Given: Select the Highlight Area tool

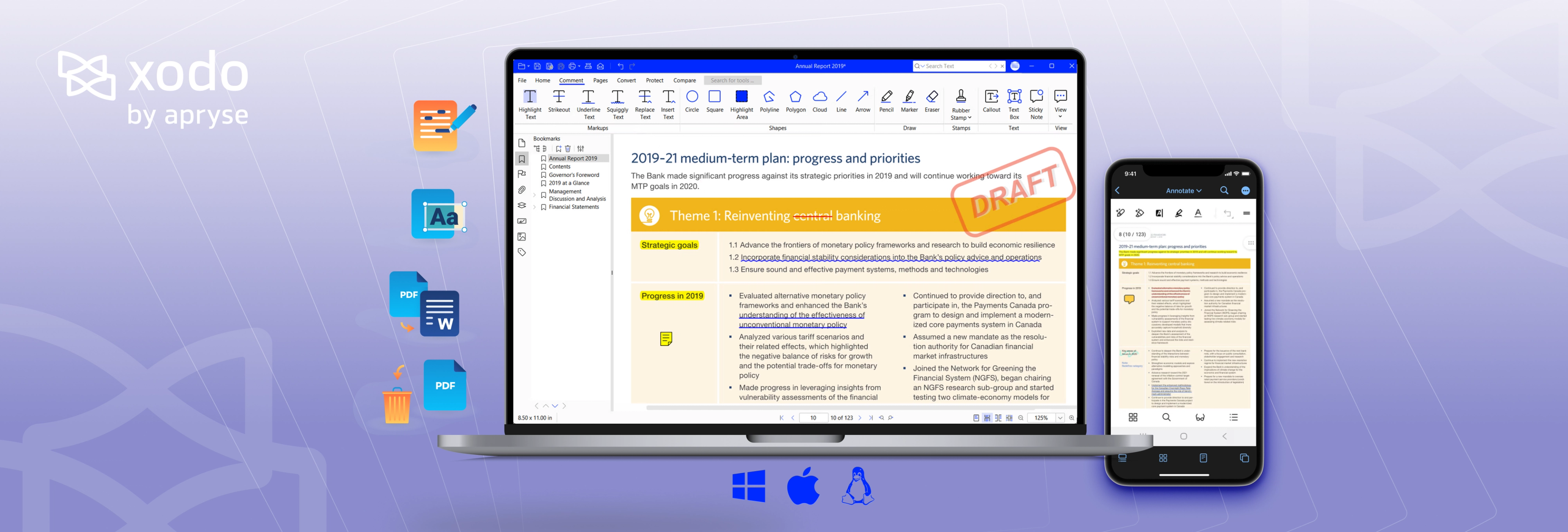Looking at the screenshot, I should (742, 104).
